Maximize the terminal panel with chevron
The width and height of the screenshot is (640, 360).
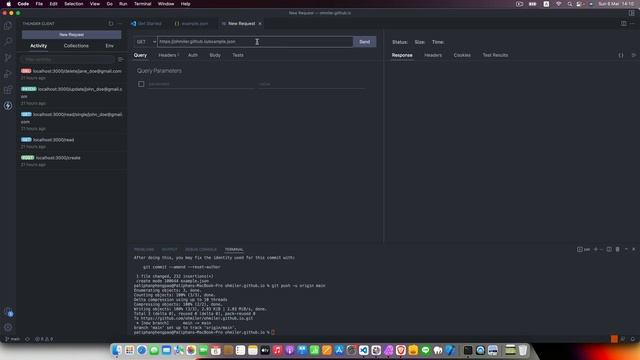(x=626, y=249)
